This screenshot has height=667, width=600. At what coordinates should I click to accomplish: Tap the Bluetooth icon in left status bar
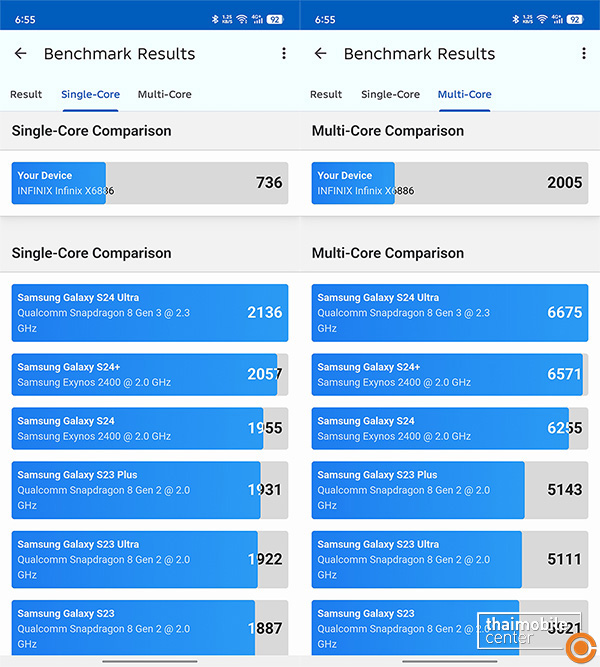[x=215, y=19]
